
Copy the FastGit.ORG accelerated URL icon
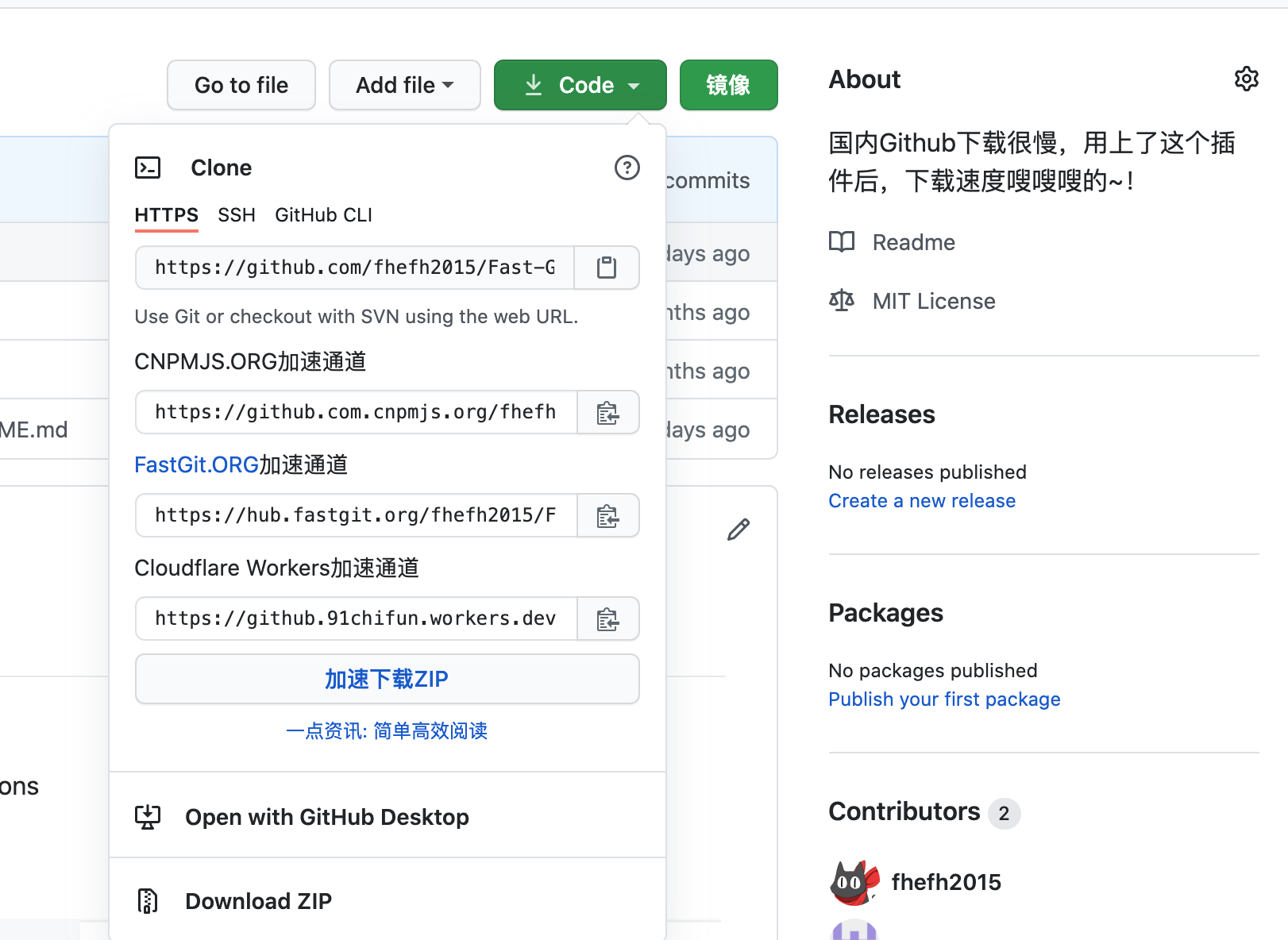coord(608,515)
